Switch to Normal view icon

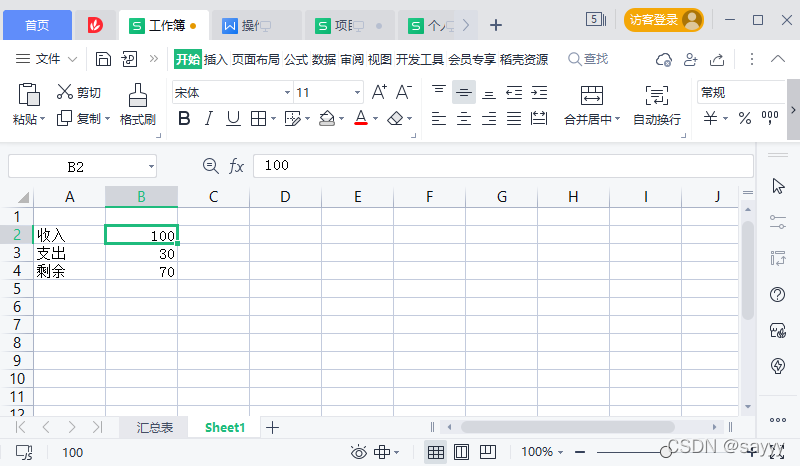(x=435, y=452)
